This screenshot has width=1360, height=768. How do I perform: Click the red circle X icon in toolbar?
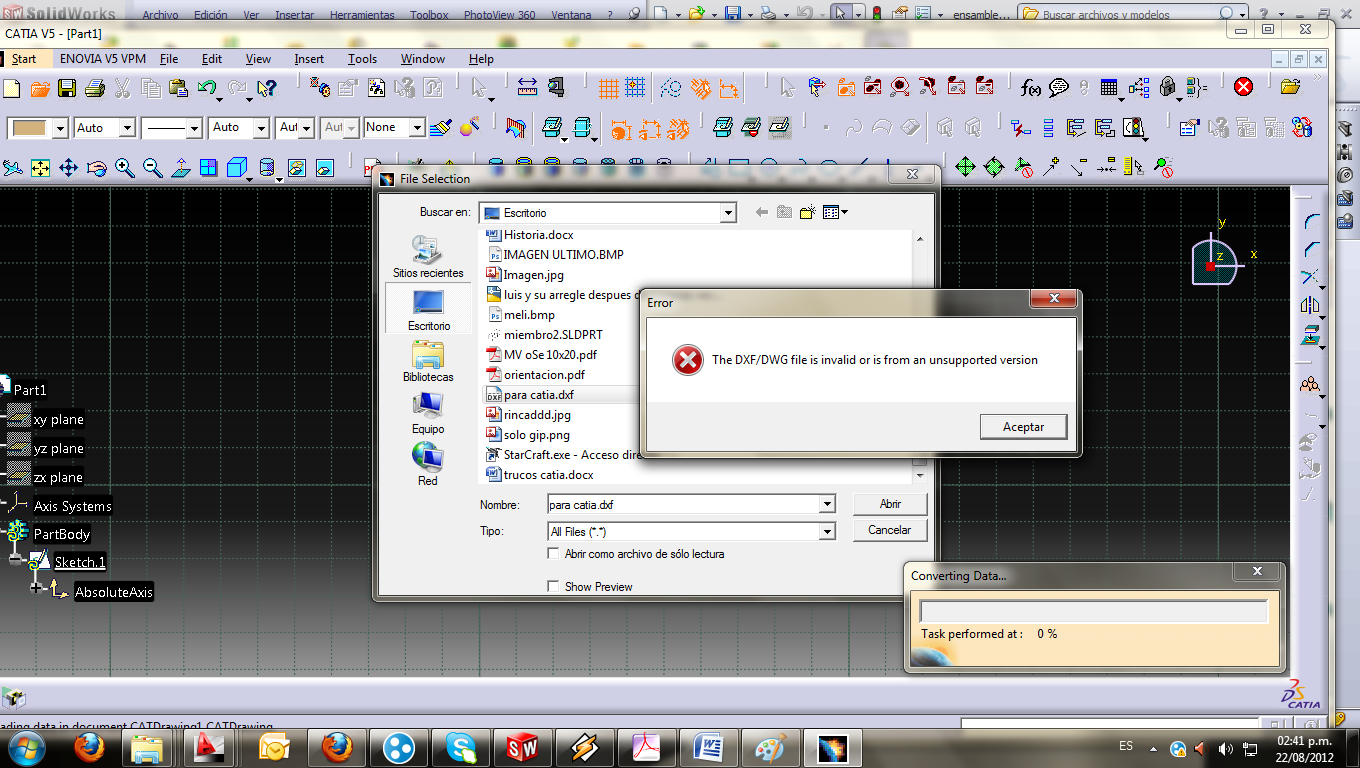pyautogui.click(x=1243, y=87)
